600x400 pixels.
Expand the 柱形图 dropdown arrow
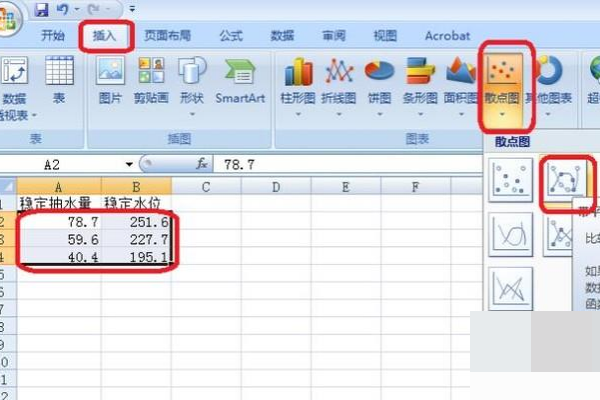point(298,114)
